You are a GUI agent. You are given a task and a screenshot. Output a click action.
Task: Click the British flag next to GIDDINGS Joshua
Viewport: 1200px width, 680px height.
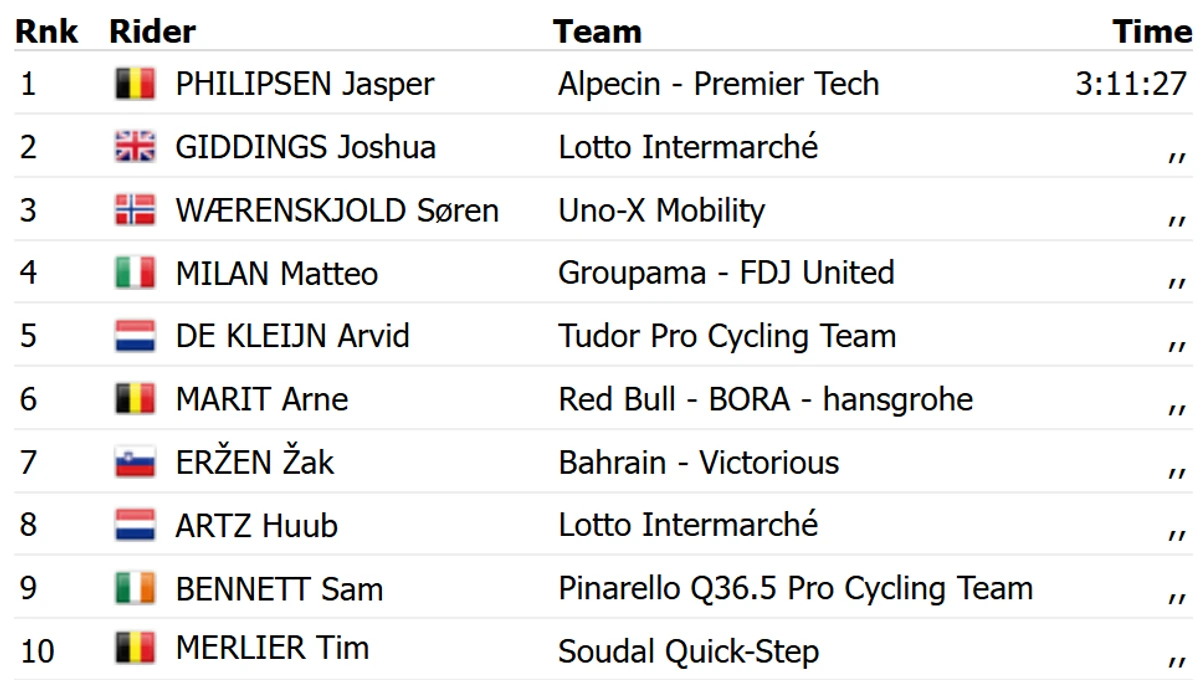135,147
